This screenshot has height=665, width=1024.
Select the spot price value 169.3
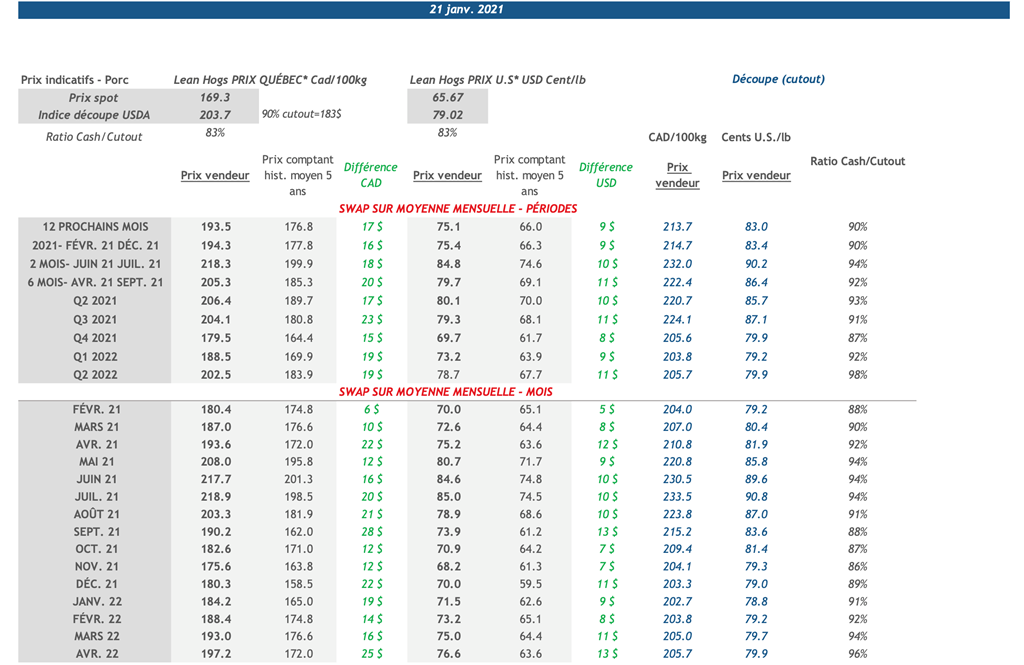(215, 98)
